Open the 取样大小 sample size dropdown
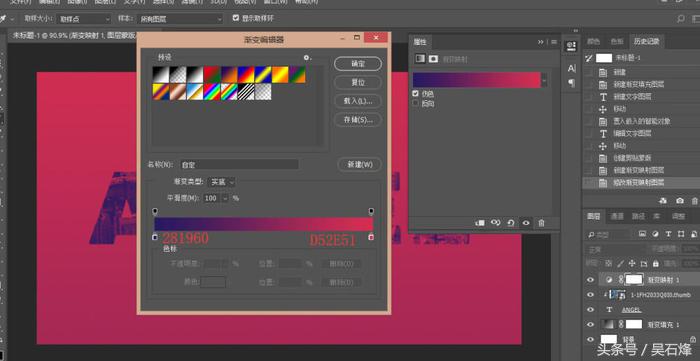 83,19
